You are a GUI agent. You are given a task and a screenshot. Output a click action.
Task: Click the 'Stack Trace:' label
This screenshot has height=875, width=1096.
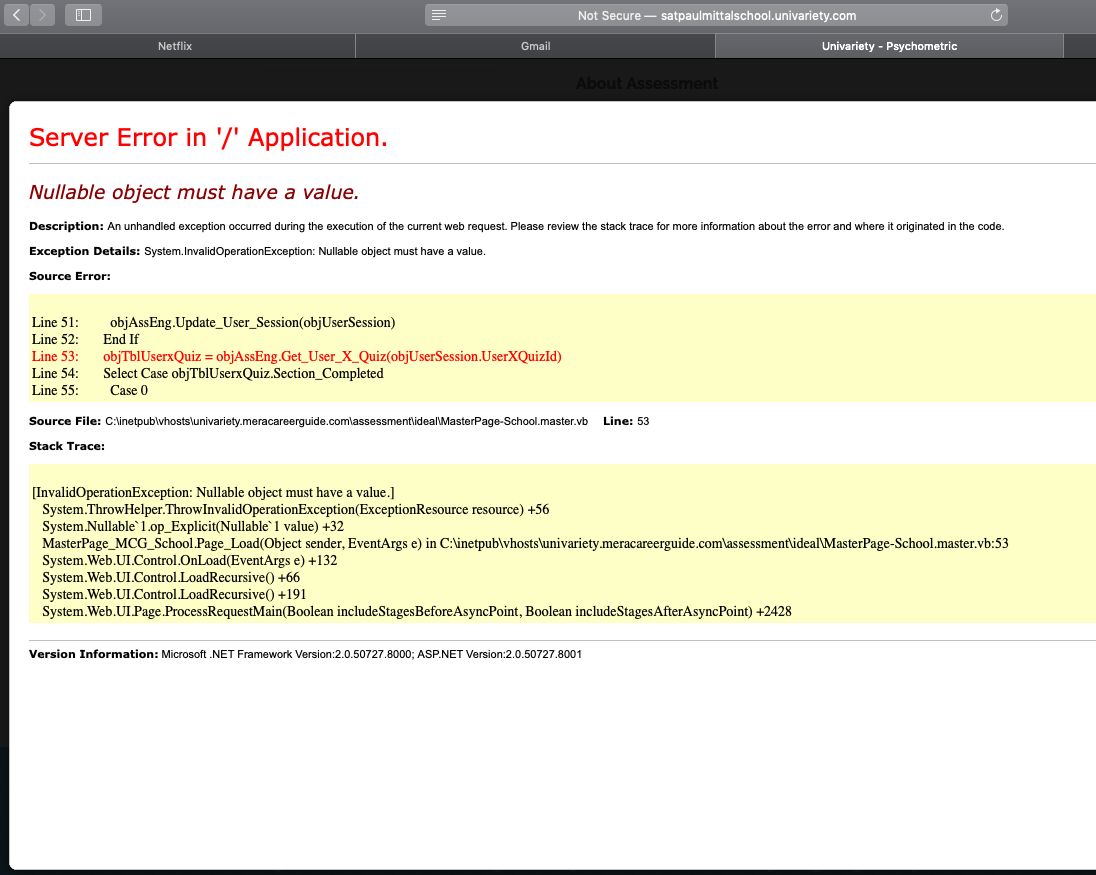(67, 446)
